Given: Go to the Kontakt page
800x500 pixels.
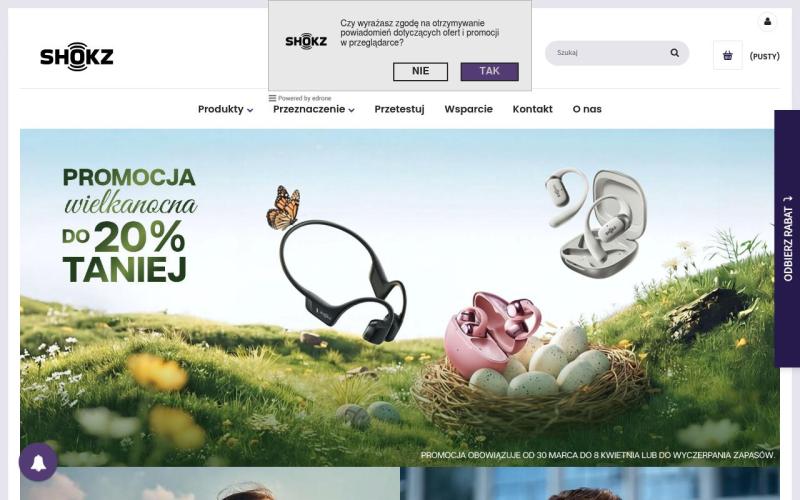Looking at the screenshot, I should click(x=533, y=109).
